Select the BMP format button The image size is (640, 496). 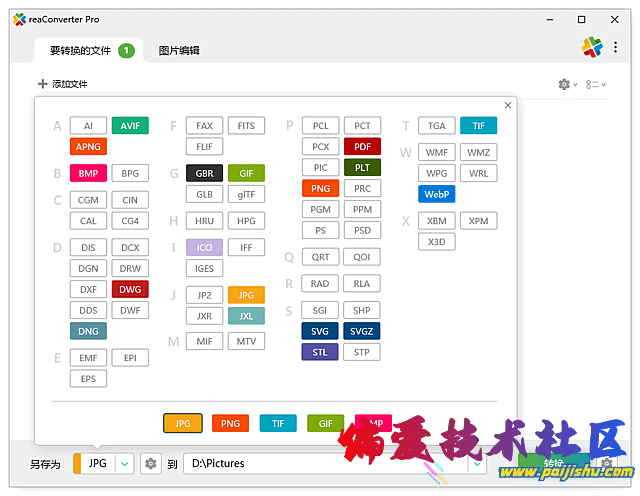88,173
